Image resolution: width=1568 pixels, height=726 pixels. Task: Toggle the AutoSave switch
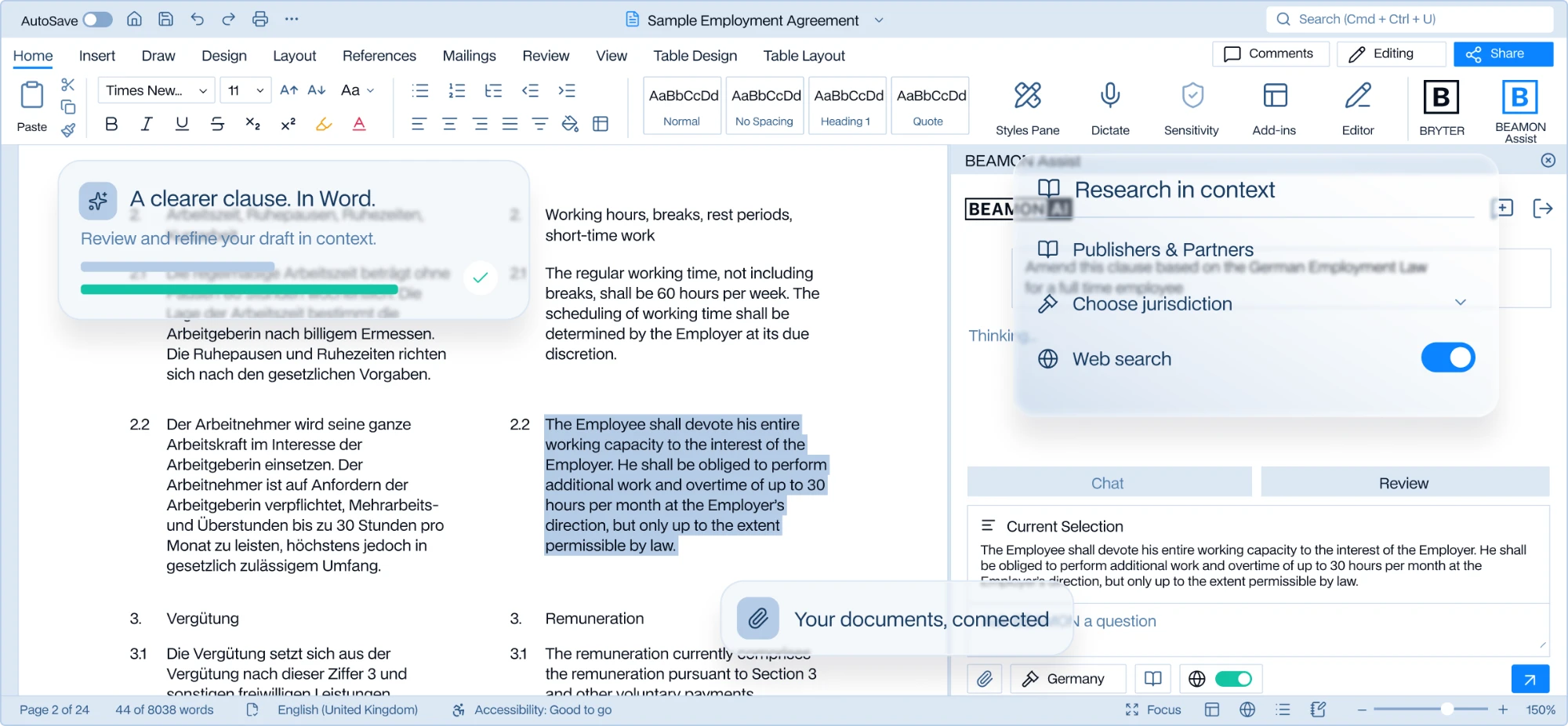[x=98, y=20]
